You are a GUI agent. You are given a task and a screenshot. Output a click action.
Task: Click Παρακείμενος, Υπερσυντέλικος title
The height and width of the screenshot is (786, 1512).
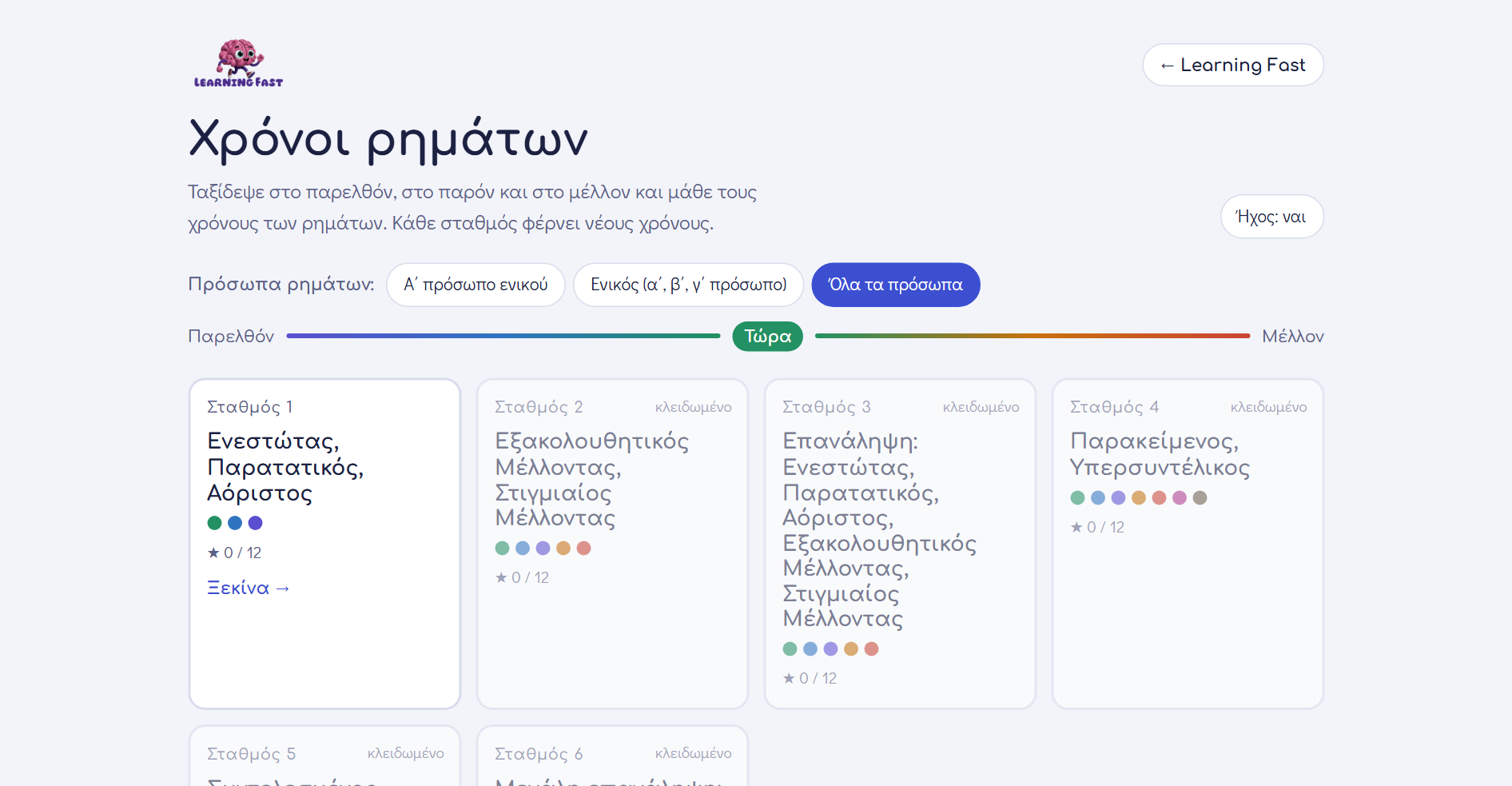click(x=1160, y=454)
